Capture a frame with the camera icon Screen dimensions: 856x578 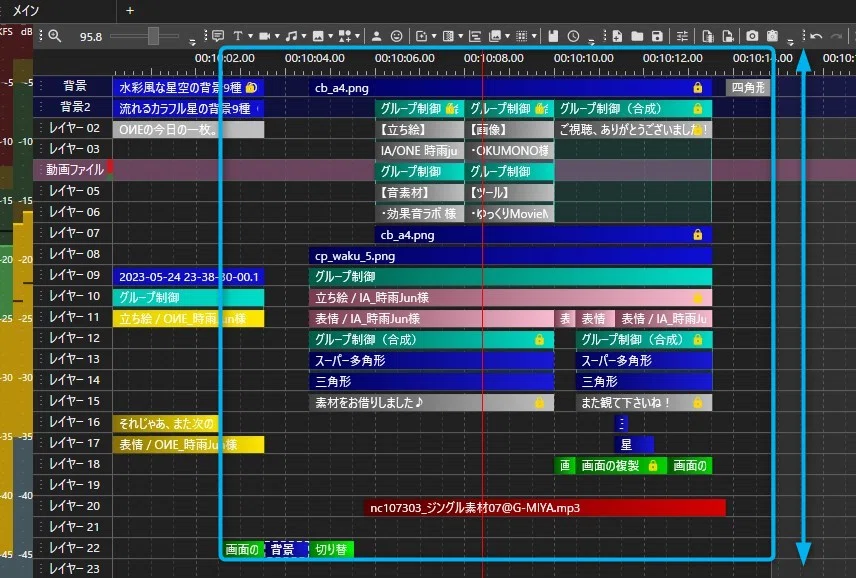752,36
